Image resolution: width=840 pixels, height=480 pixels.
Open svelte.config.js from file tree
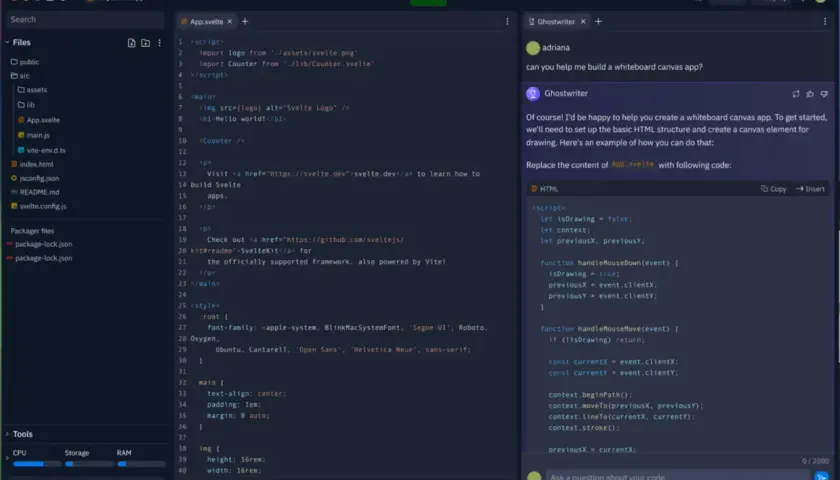tap(43, 206)
